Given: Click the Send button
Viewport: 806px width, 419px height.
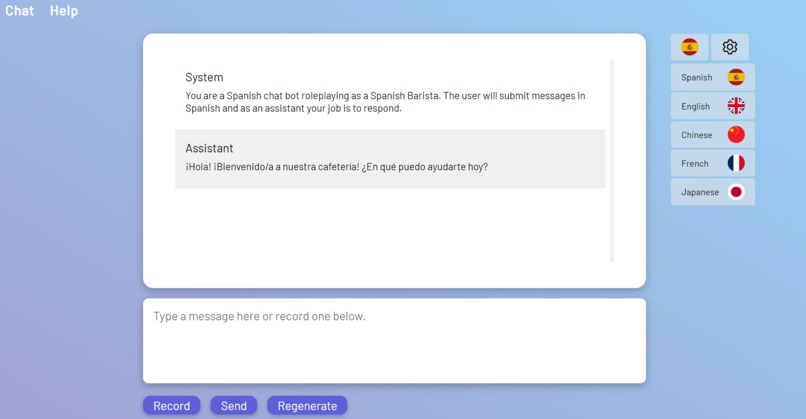Looking at the screenshot, I should coord(234,406).
